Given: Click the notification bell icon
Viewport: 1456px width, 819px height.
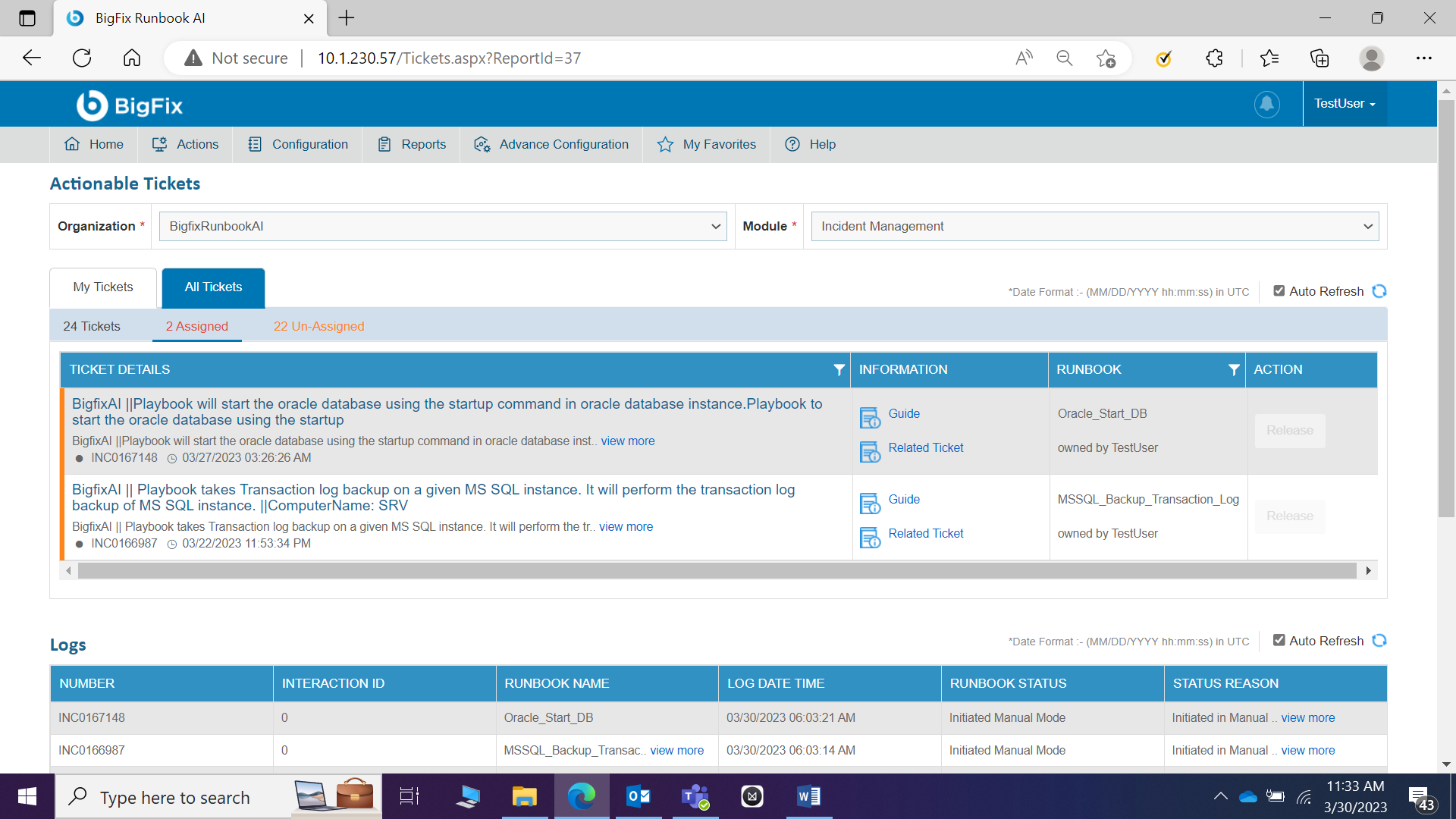Looking at the screenshot, I should [x=1266, y=104].
